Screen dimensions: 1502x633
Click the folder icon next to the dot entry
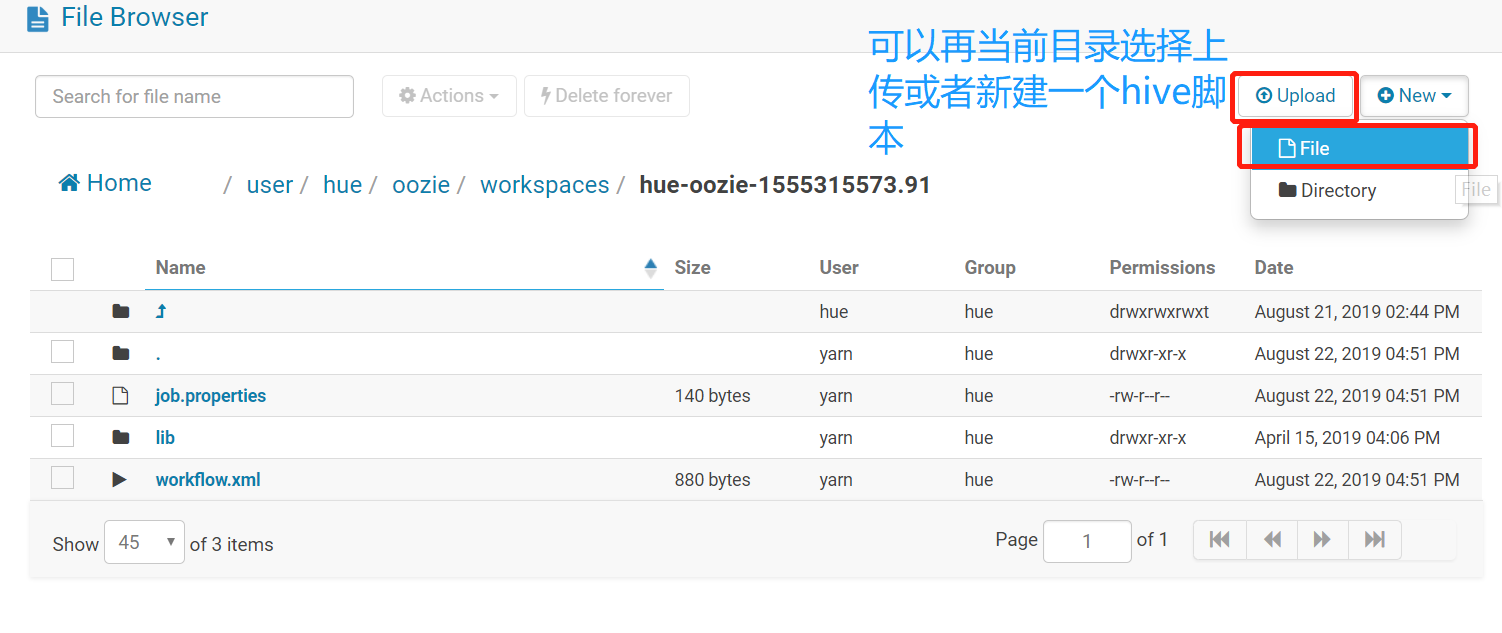121,354
